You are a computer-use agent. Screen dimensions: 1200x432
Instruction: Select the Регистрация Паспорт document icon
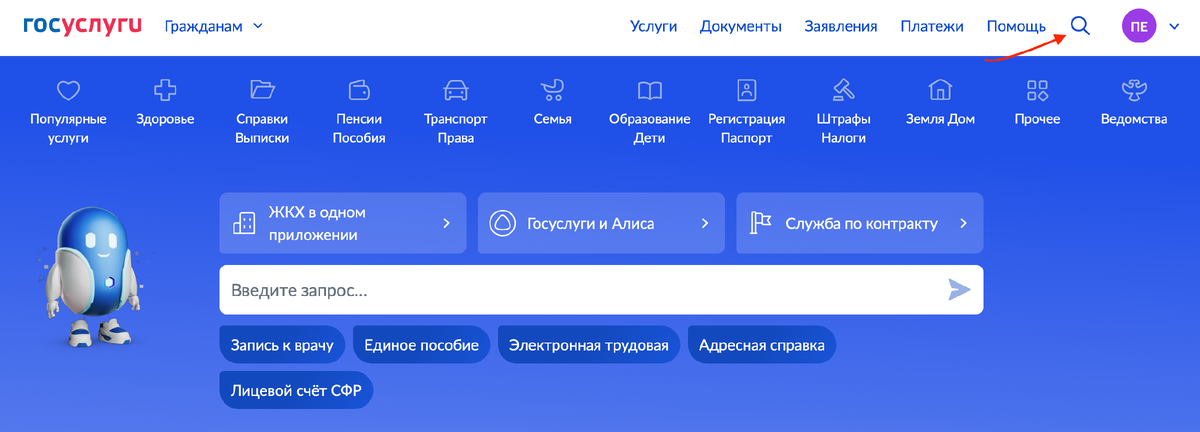point(746,91)
